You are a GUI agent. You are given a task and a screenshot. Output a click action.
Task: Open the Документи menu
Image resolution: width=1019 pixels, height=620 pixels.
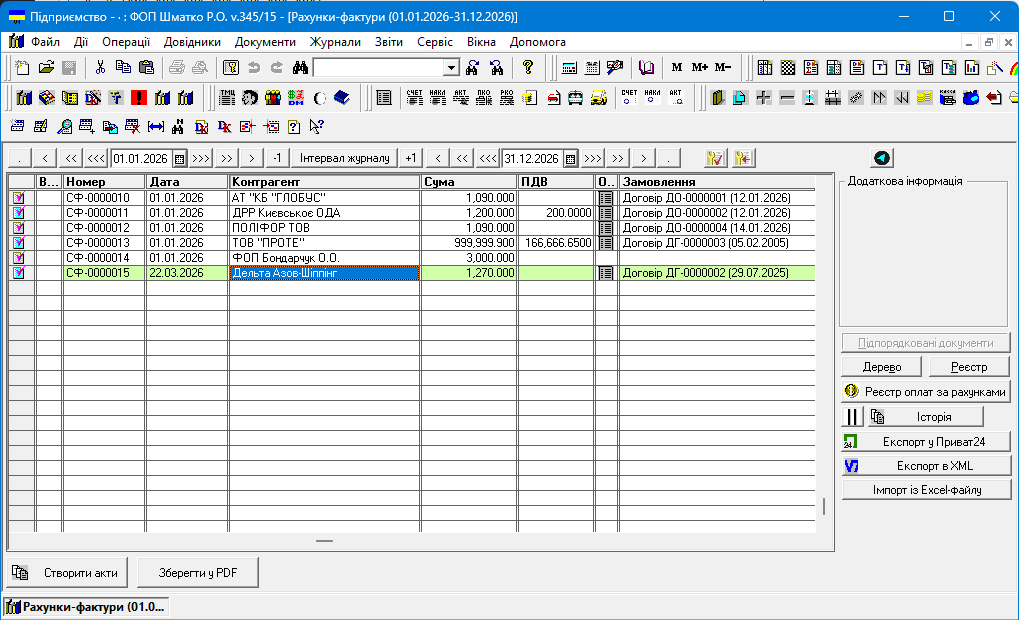265,42
